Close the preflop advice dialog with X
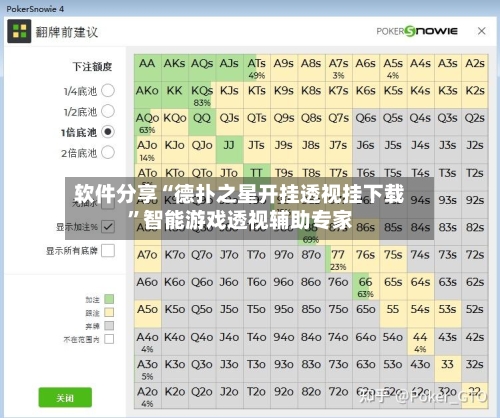Screen dimensions: 500x418 (481, 31)
